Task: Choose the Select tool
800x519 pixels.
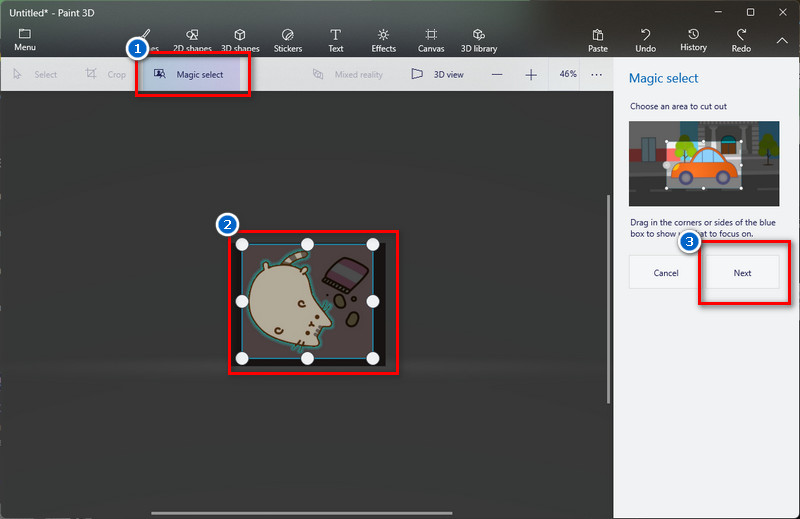Action: (x=35, y=75)
